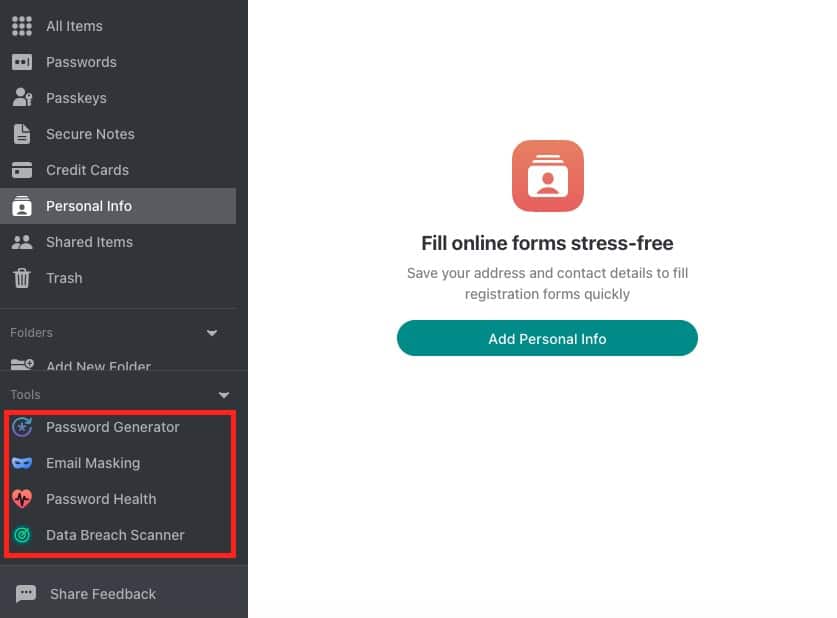Open Trash bin icon
The image size is (837, 618).
click(22, 278)
